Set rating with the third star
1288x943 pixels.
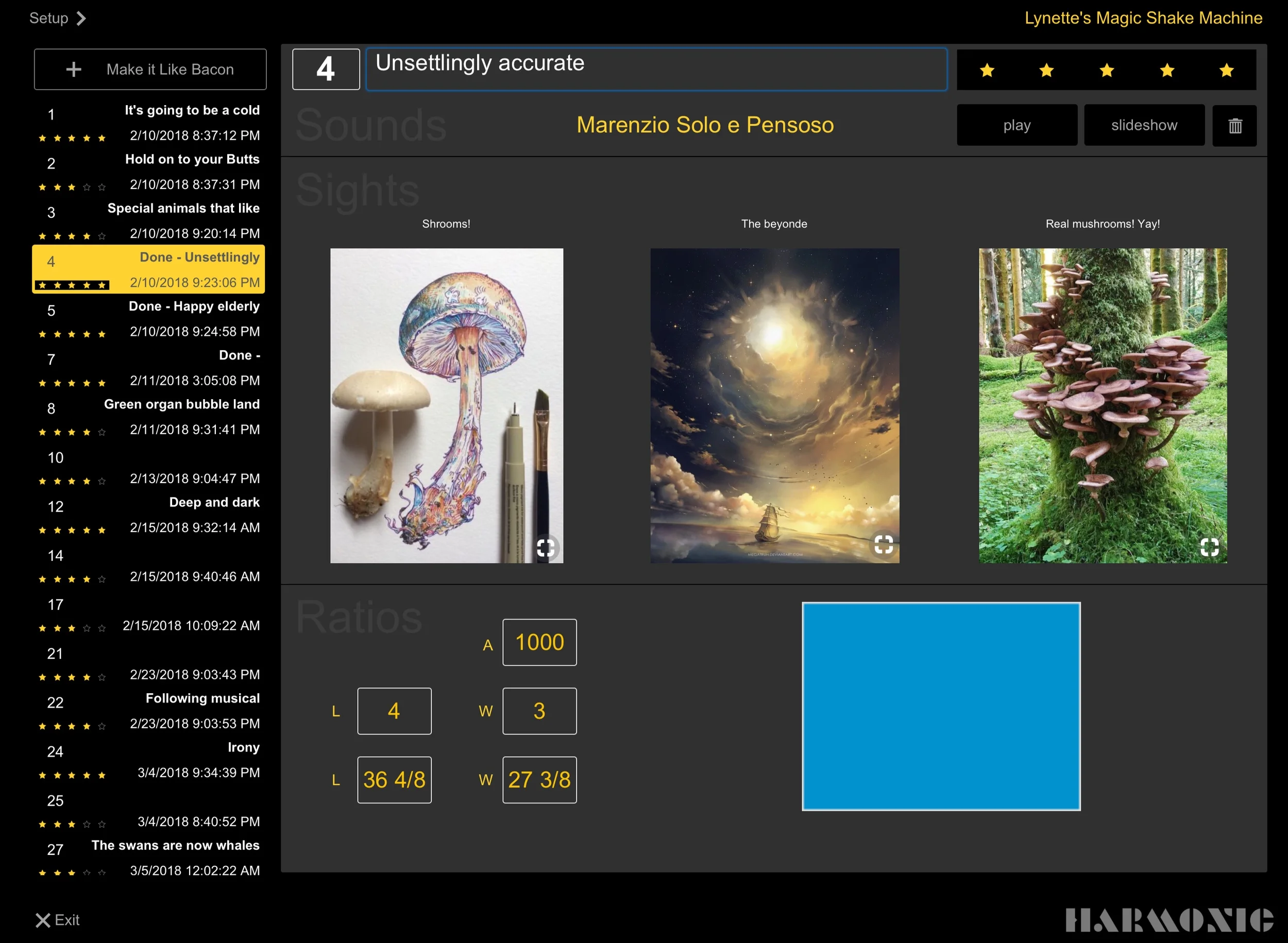point(1107,70)
